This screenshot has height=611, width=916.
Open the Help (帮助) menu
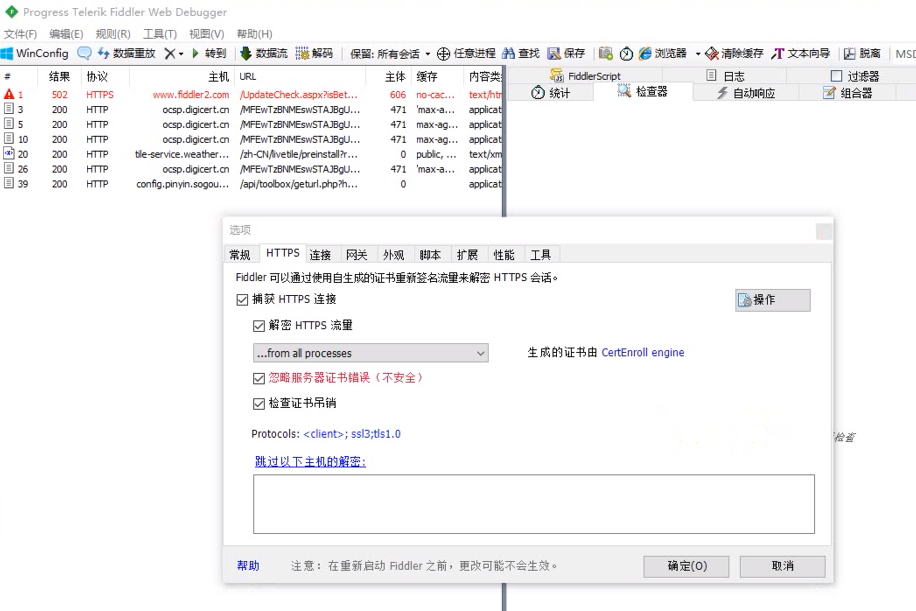pos(254,34)
